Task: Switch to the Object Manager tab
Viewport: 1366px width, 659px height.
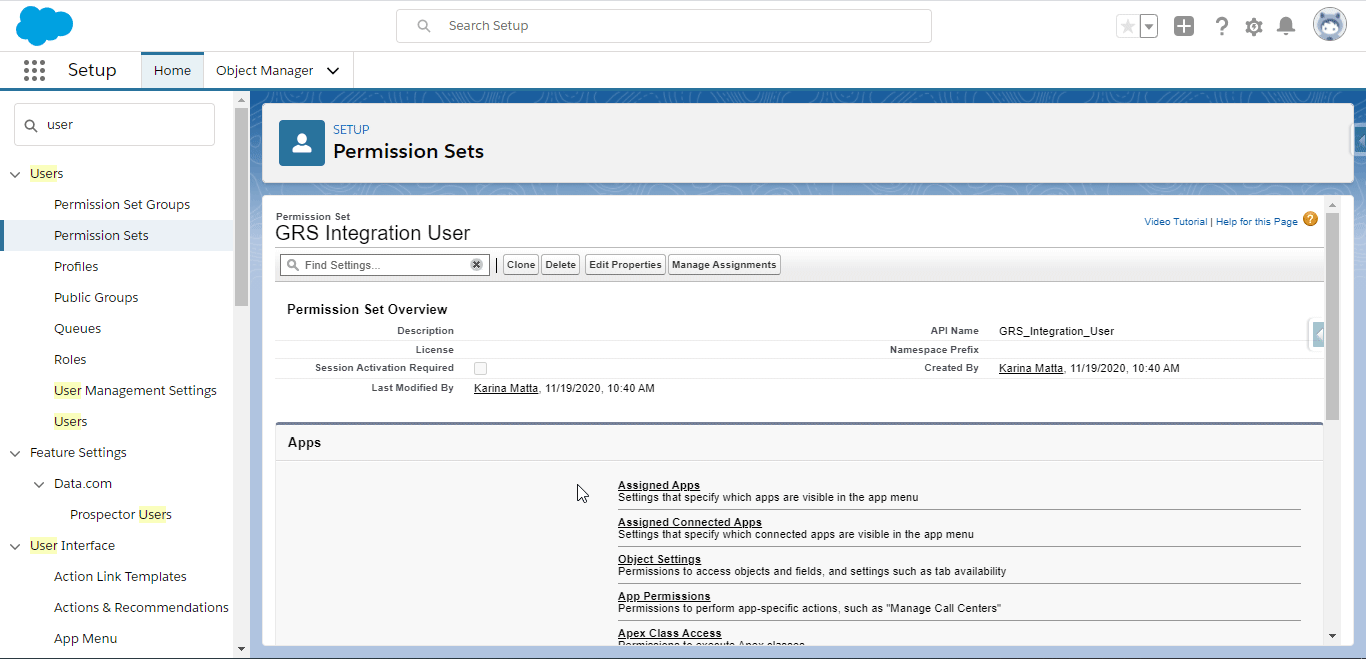Action: (x=265, y=71)
